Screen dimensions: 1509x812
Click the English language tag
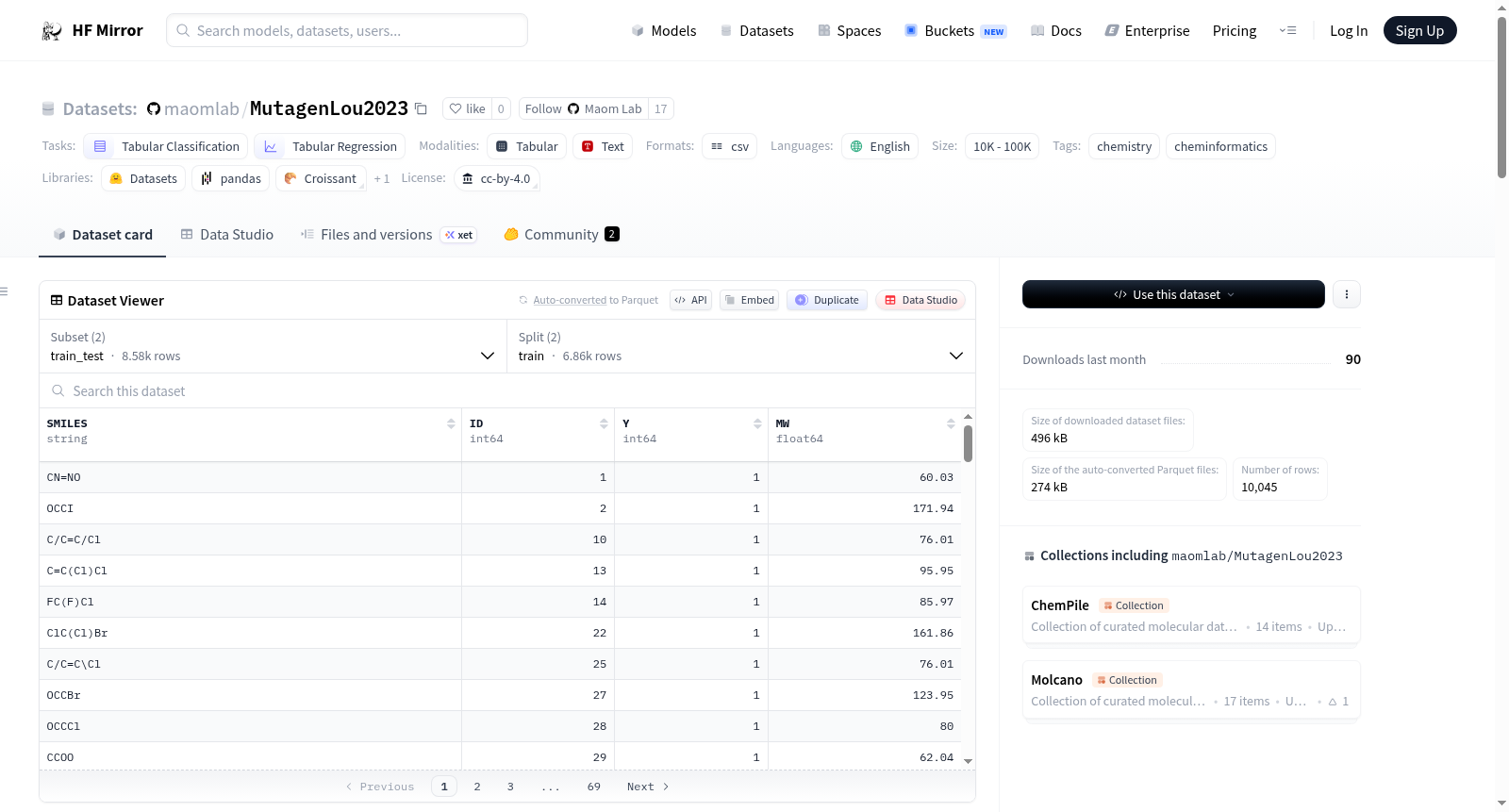pos(880,146)
